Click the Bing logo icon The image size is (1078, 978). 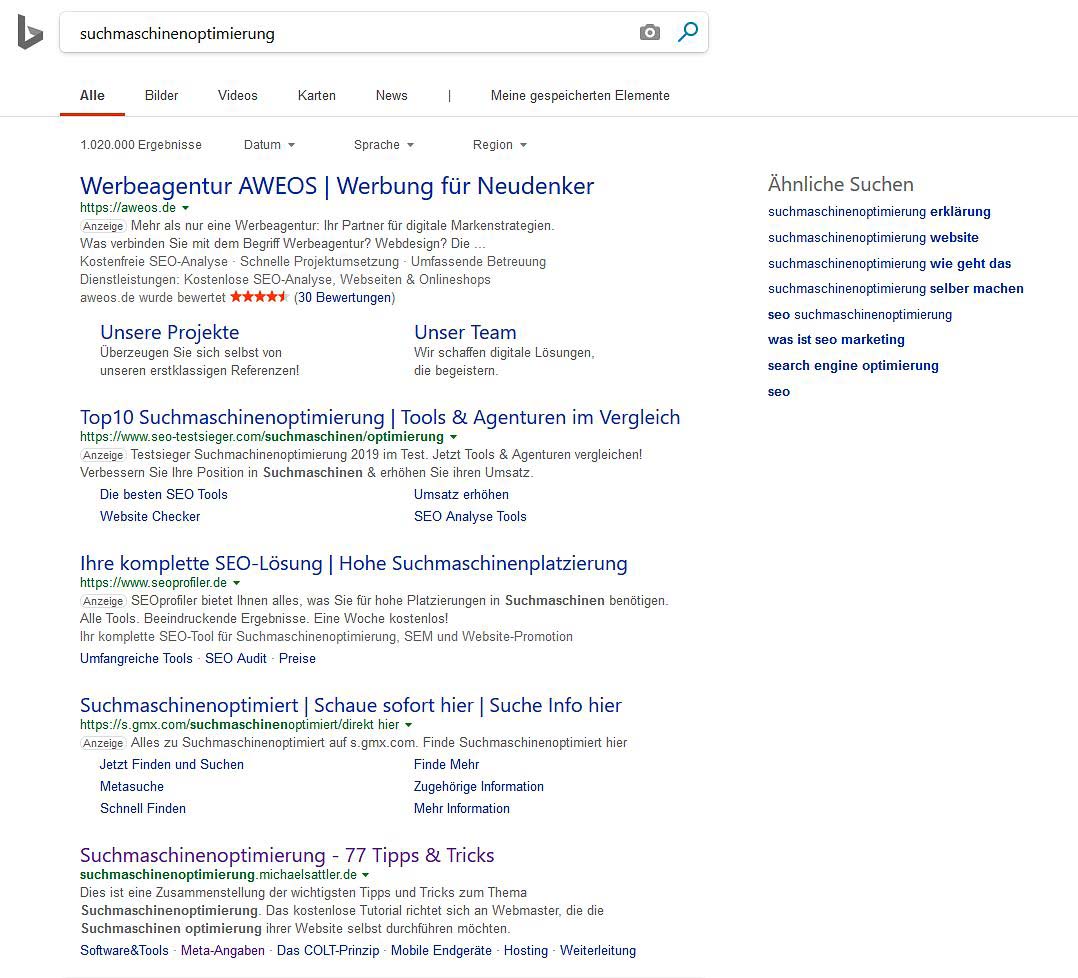point(30,32)
